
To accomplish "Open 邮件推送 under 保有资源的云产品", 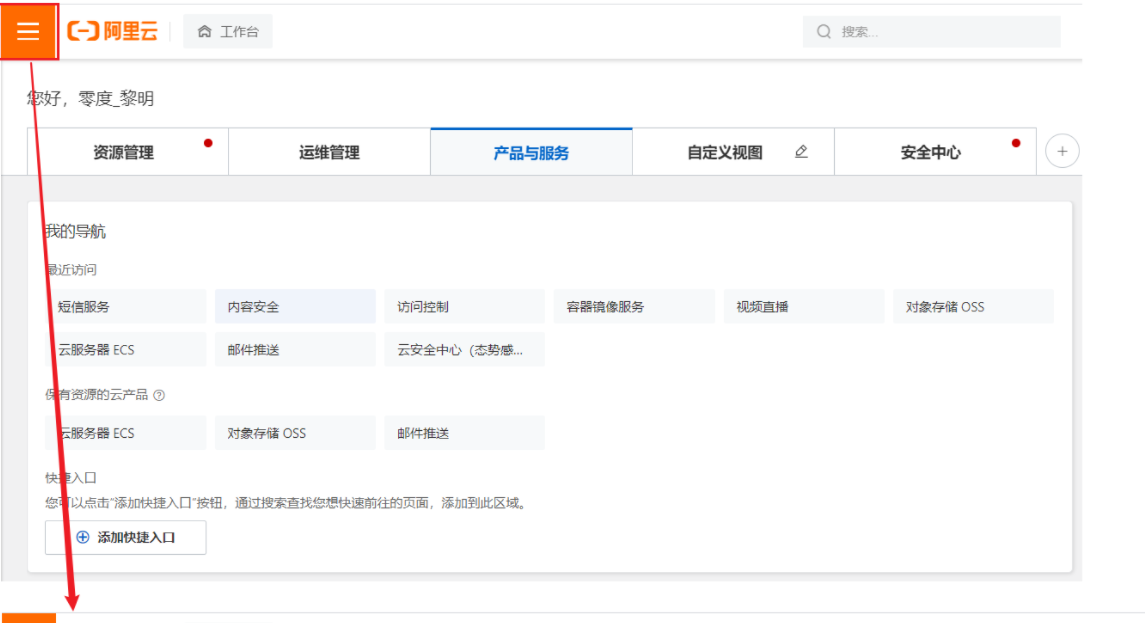I will click(464, 433).
